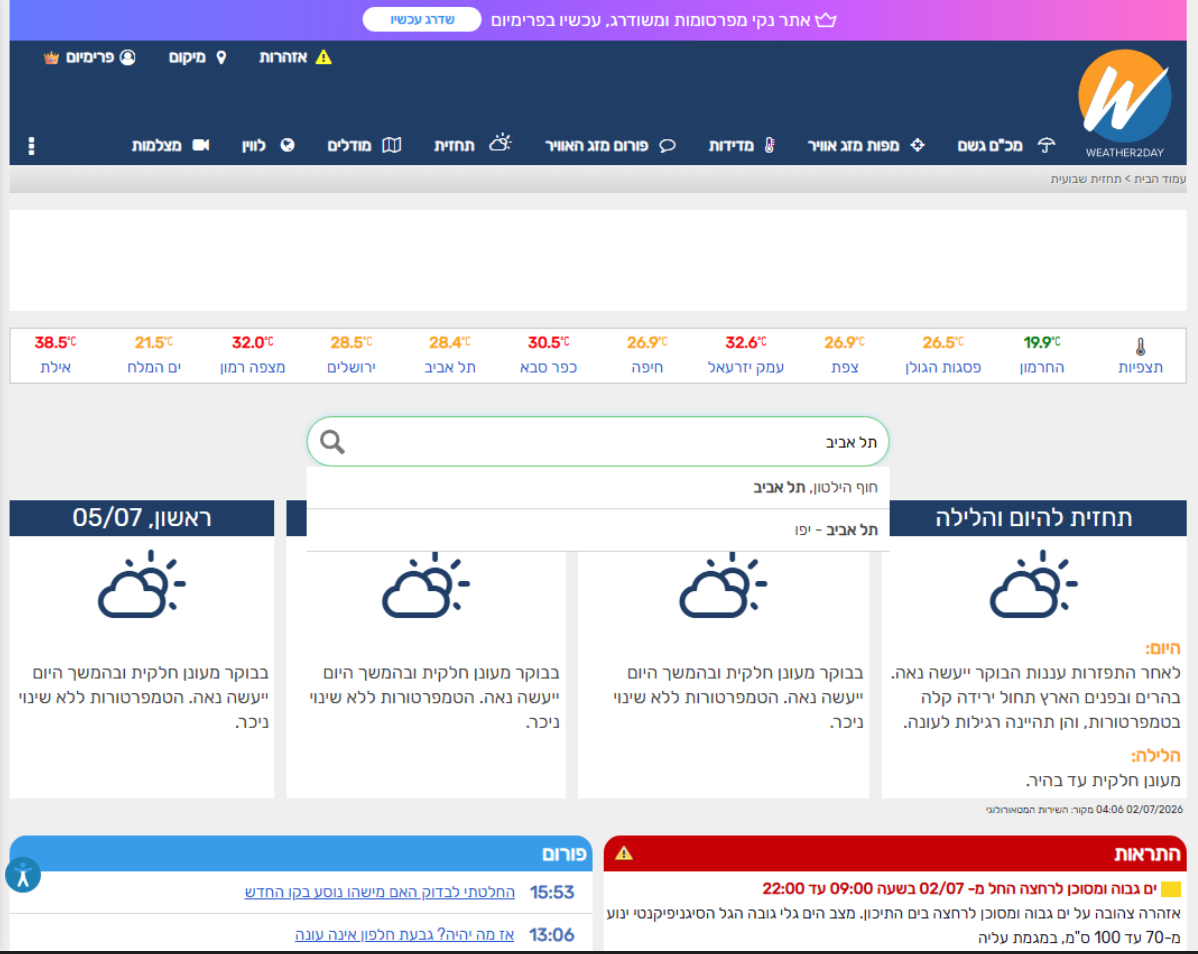This screenshot has width=1198, height=954.
Task: Click the ראשון 05/07 weather icon
Action: (141, 584)
